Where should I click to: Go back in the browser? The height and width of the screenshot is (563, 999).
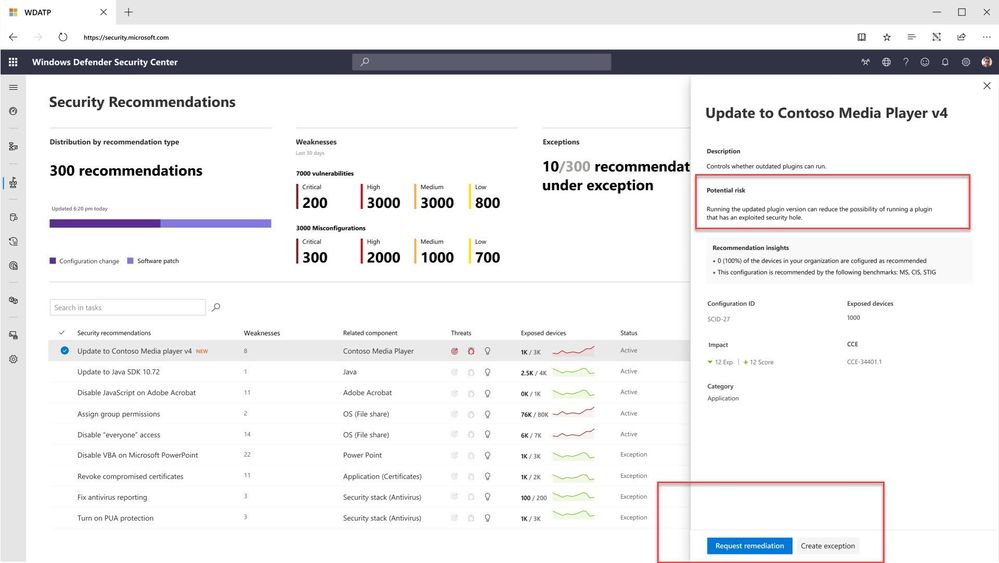(x=13, y=37)
